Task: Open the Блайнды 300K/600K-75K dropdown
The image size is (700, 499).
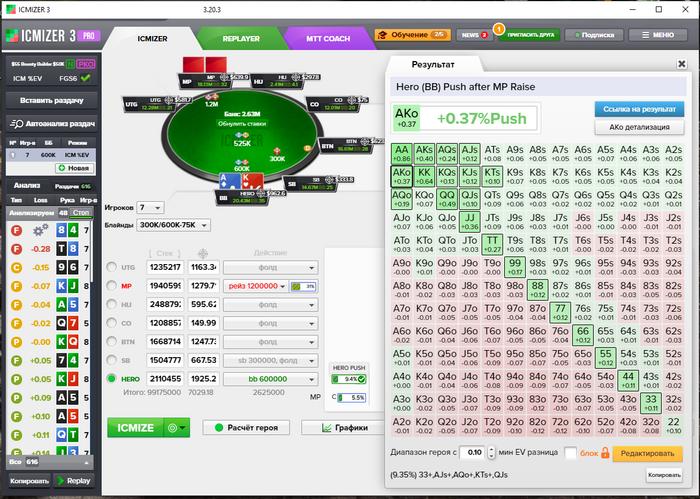Action: [173, 225]
